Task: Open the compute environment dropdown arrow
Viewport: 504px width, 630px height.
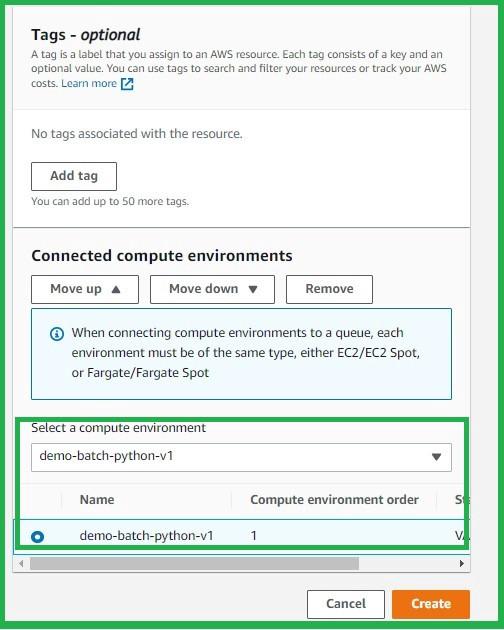Action: coord(436,457)
